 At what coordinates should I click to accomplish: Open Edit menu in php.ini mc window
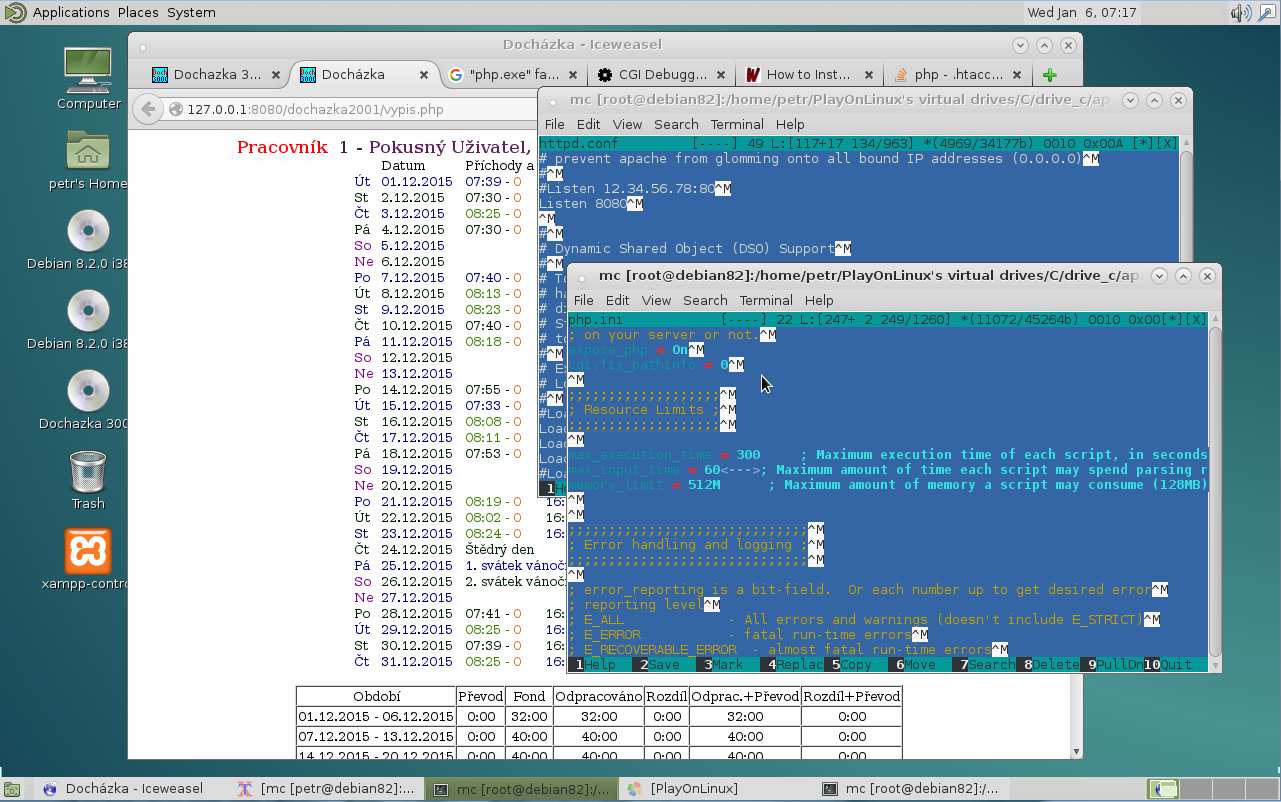(x=618, y=300)
